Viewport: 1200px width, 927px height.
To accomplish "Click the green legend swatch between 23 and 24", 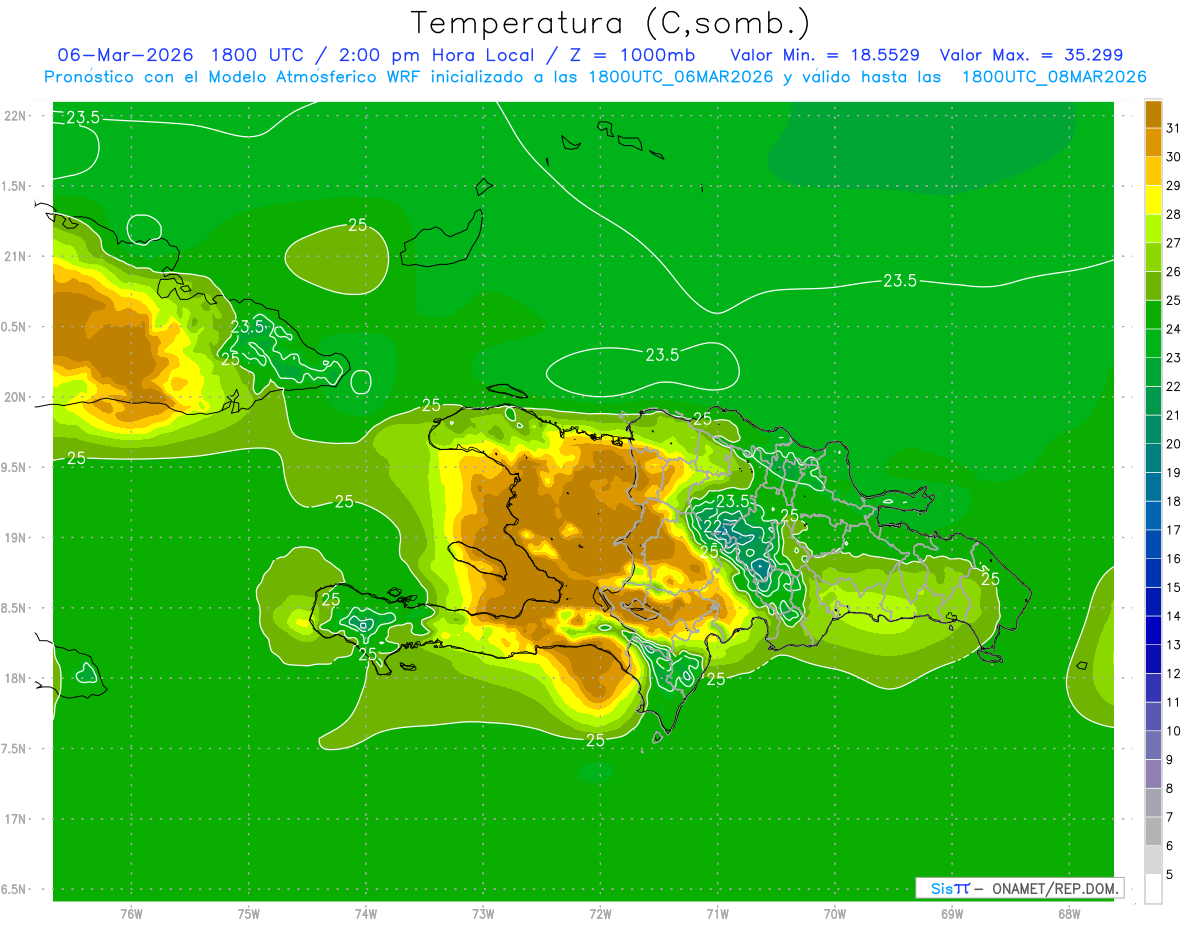I will 1153,343.
